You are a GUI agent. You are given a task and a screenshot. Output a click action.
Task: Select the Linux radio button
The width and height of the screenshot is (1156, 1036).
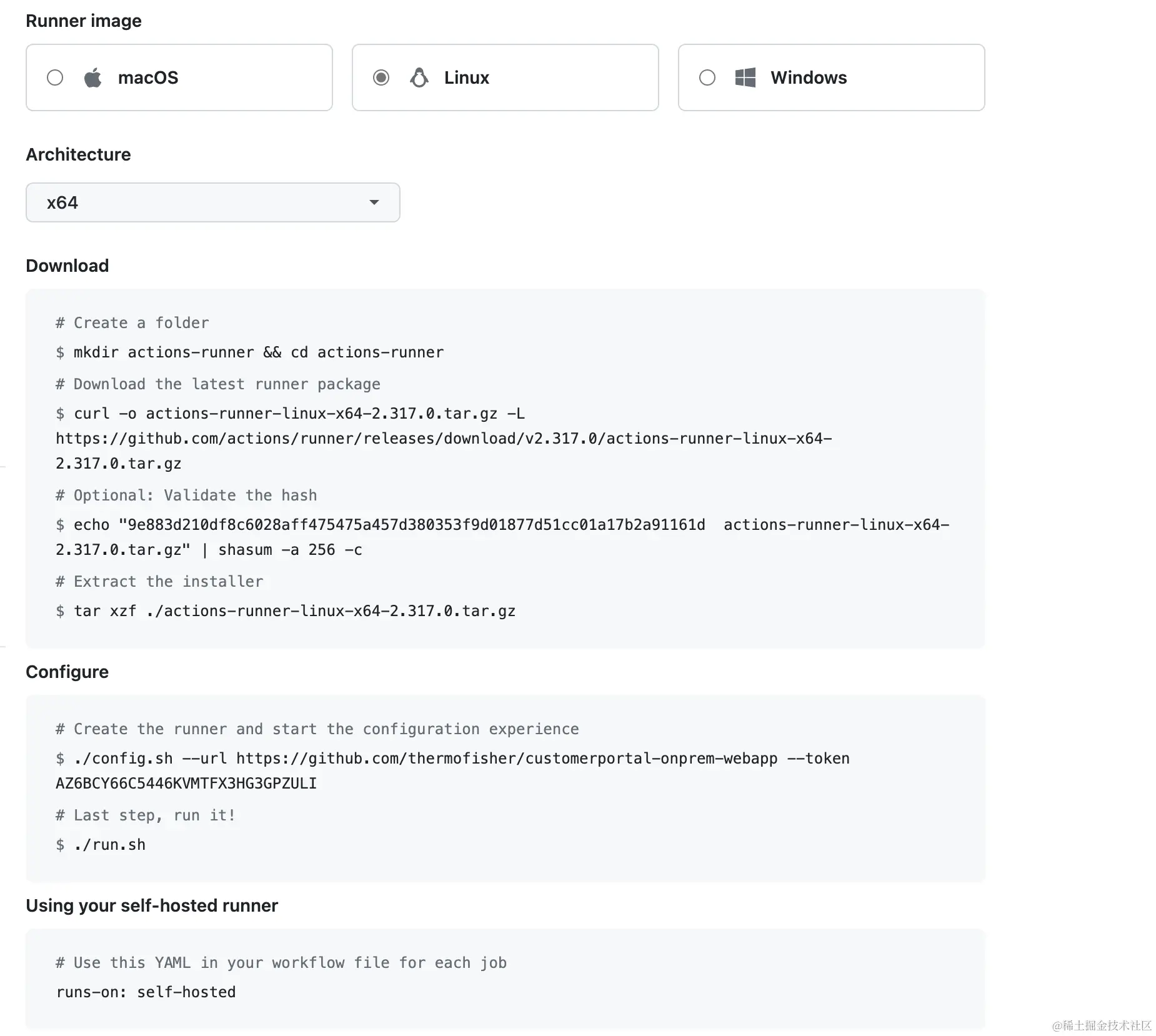pos(381,77)
